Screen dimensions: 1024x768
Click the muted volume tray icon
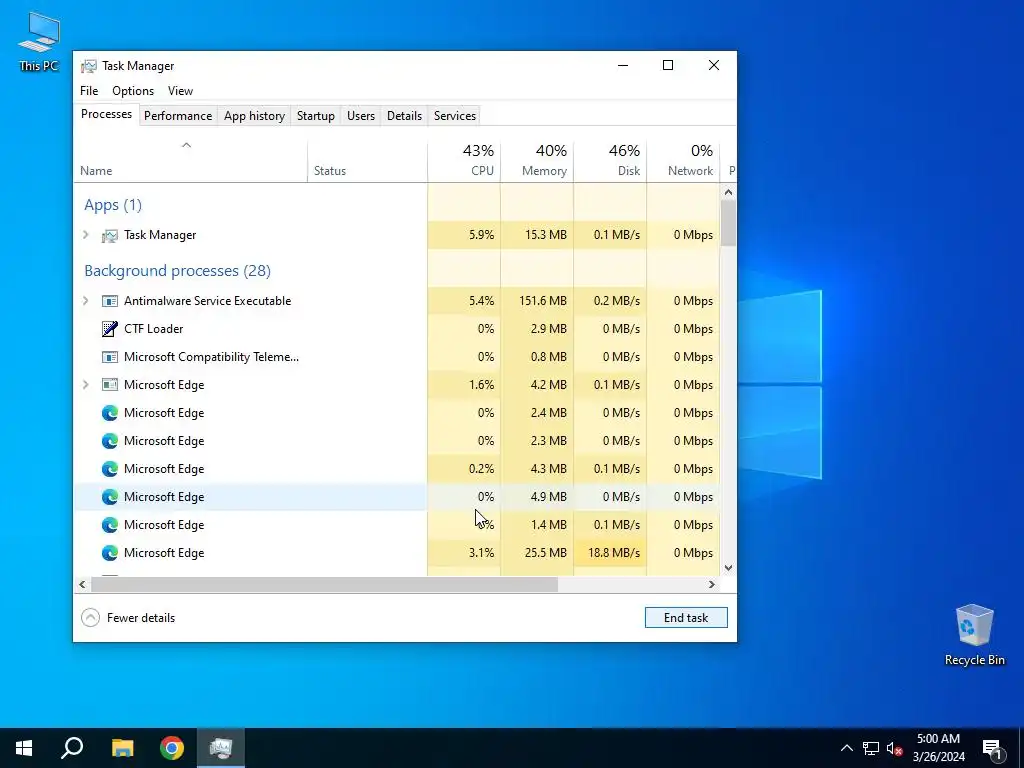pyautogui.click(x=894, y=748)
